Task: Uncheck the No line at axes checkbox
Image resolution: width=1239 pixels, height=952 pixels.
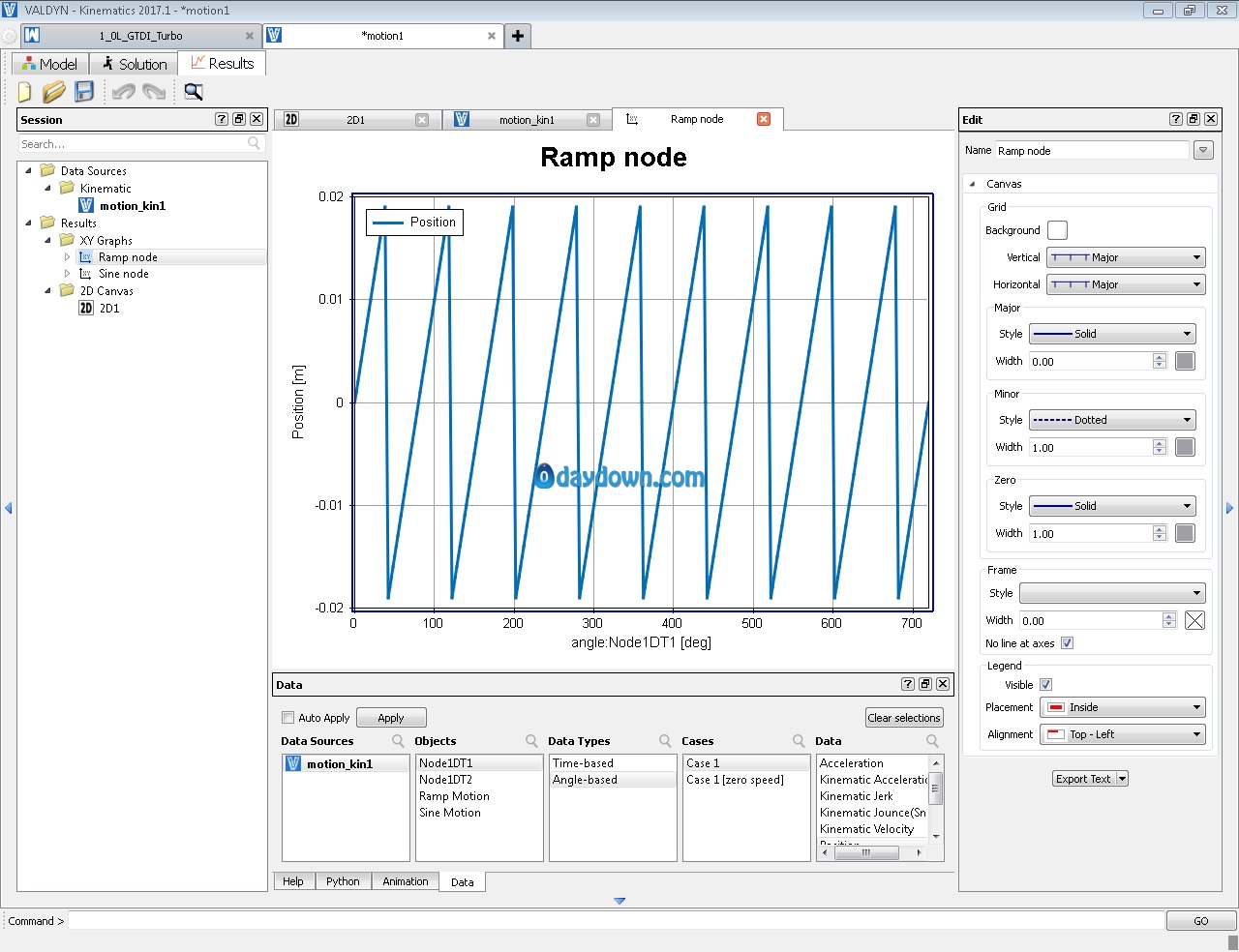Action: coord(1067,643)
